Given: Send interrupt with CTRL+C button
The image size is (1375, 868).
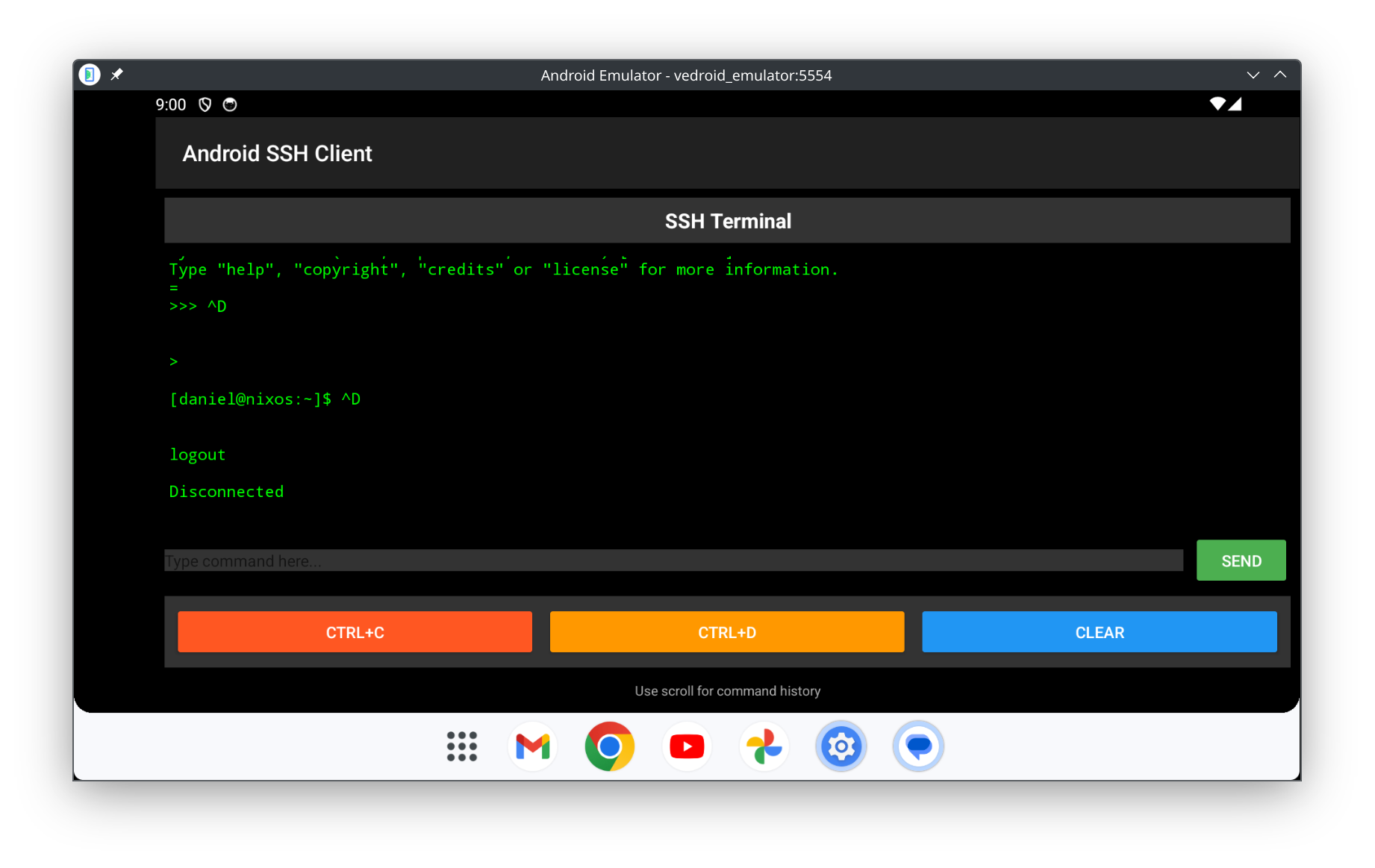Looking at the screenshot, I should click(355, 632).
